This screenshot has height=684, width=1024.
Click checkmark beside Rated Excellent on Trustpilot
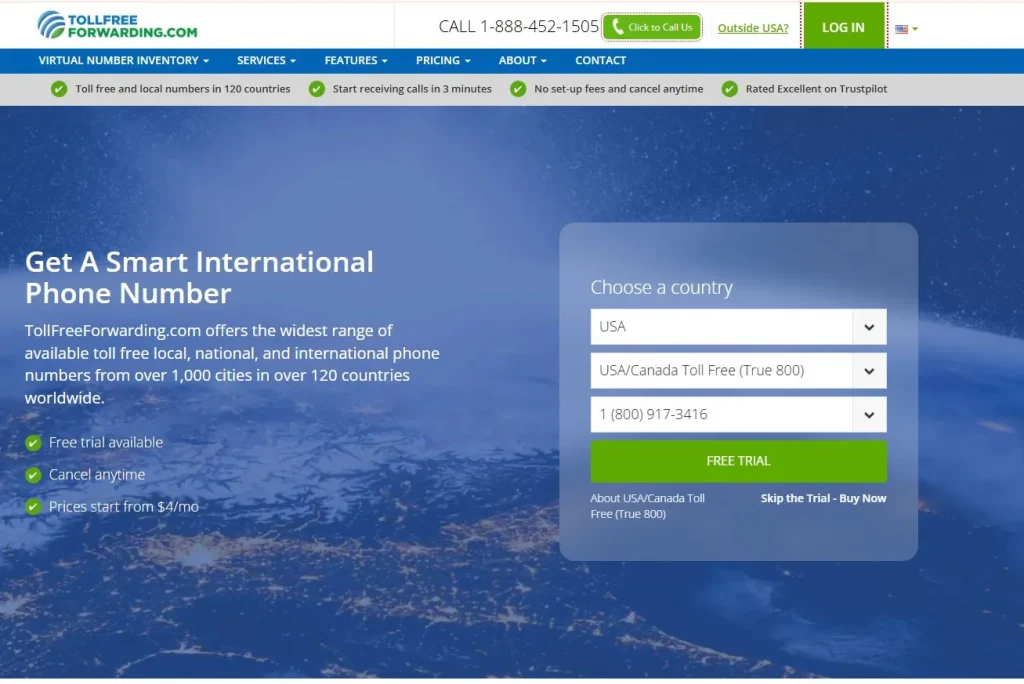(729, 89)
